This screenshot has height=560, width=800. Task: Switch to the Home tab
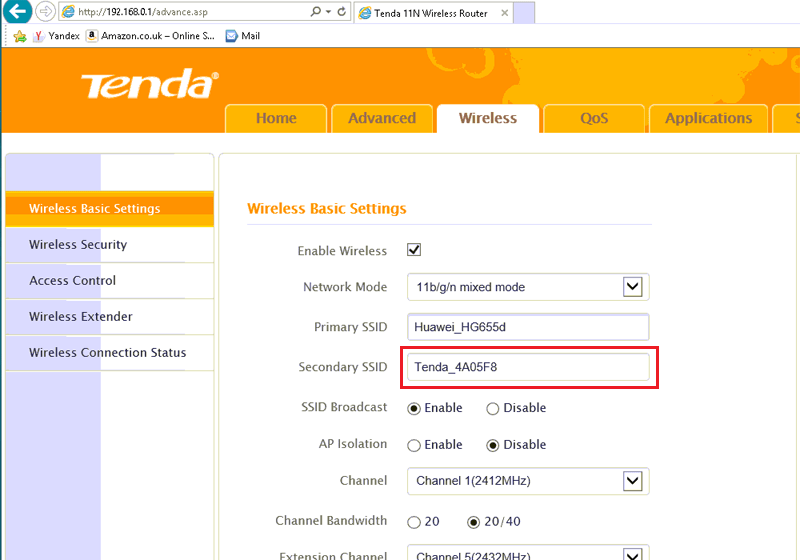coord(276,118)
